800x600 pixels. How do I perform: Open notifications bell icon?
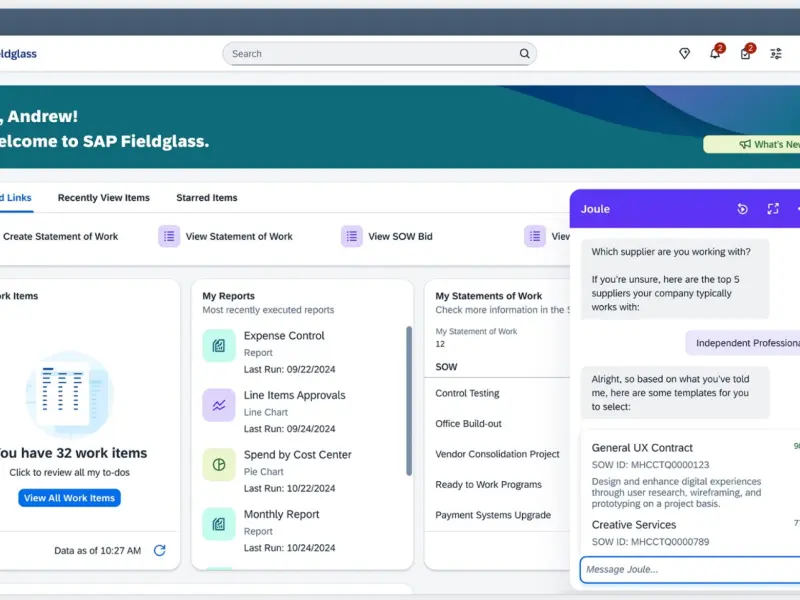(715, 54)
